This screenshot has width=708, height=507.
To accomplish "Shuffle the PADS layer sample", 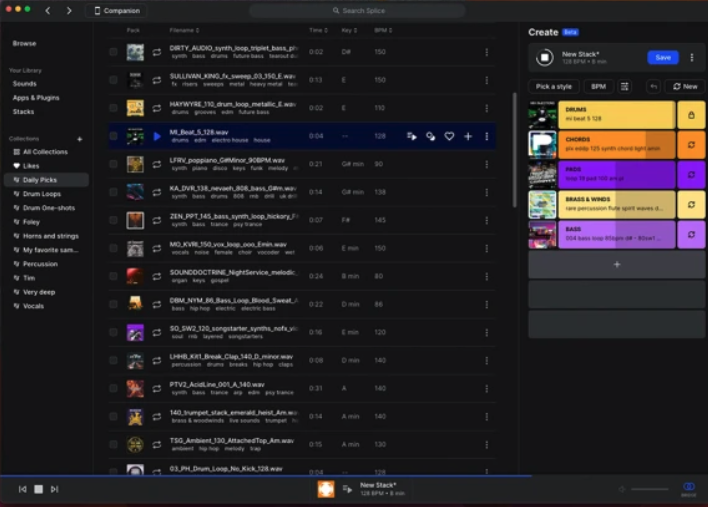I will pyautogui.click(x=691, y=175).
